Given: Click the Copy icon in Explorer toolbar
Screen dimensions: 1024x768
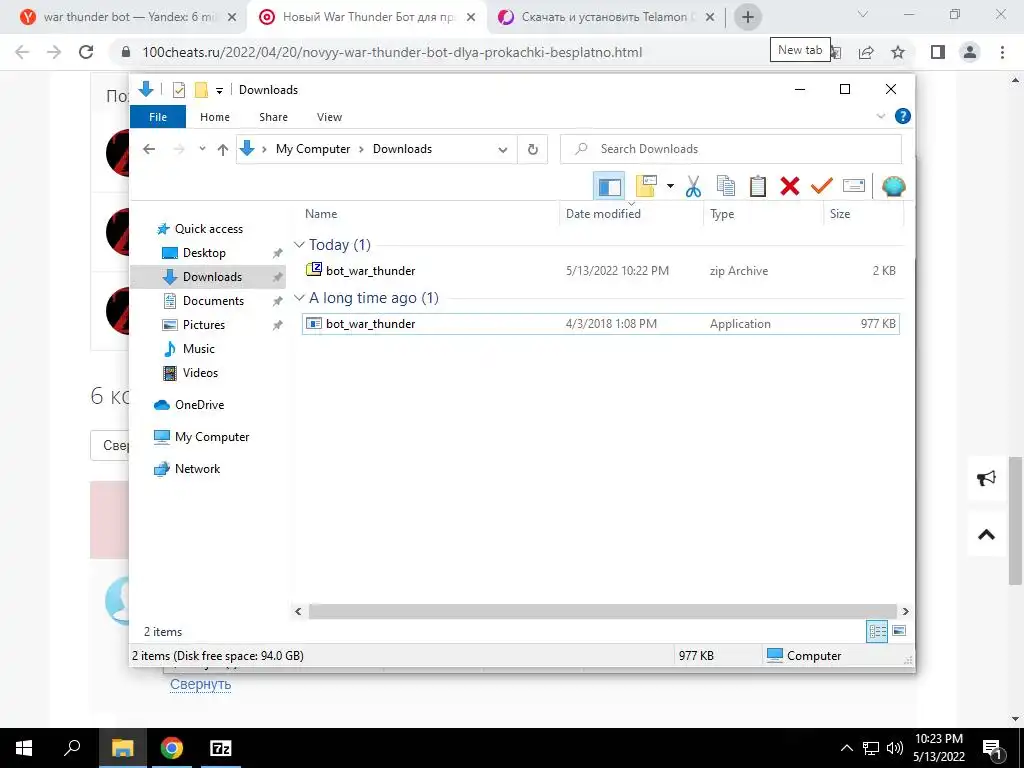Looking at the screenshot, I should click(726, 187).
